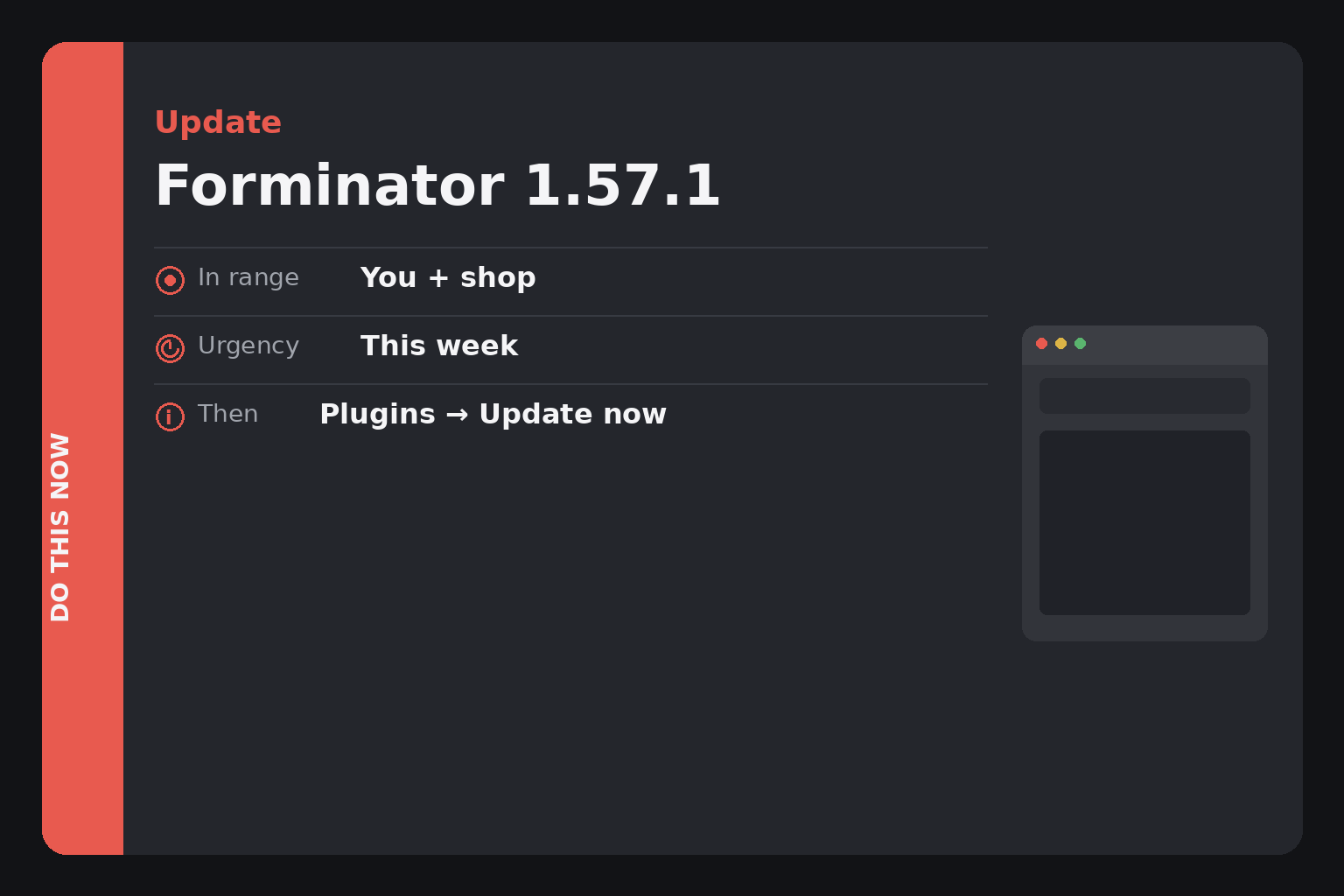The image size is (1344, 896).
Task: Click the "Update" heading label
Action: coord(218,122)
